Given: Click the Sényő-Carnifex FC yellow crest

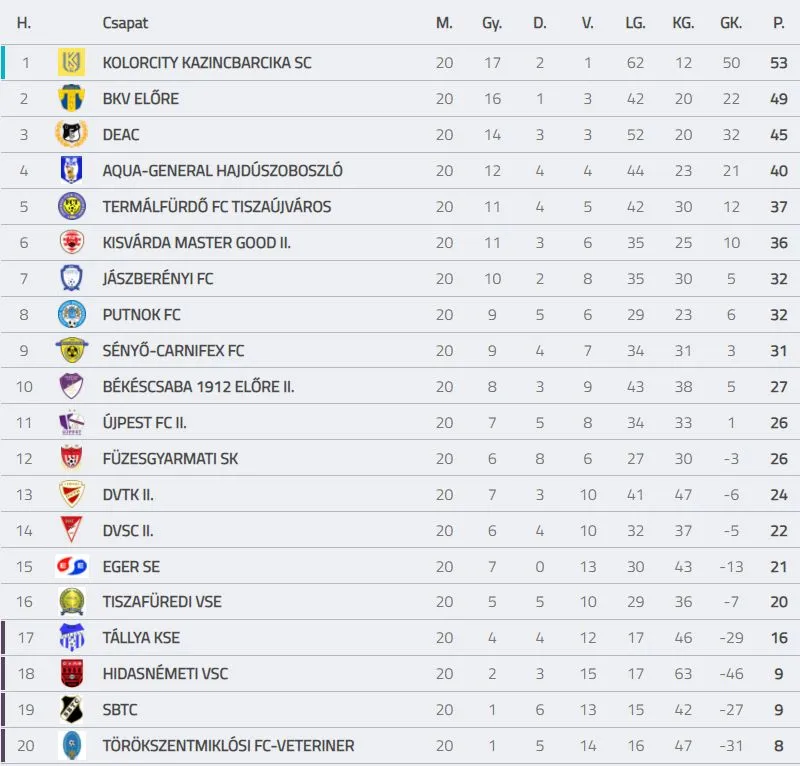Looking at the screenshot, I should click(71, 351).
